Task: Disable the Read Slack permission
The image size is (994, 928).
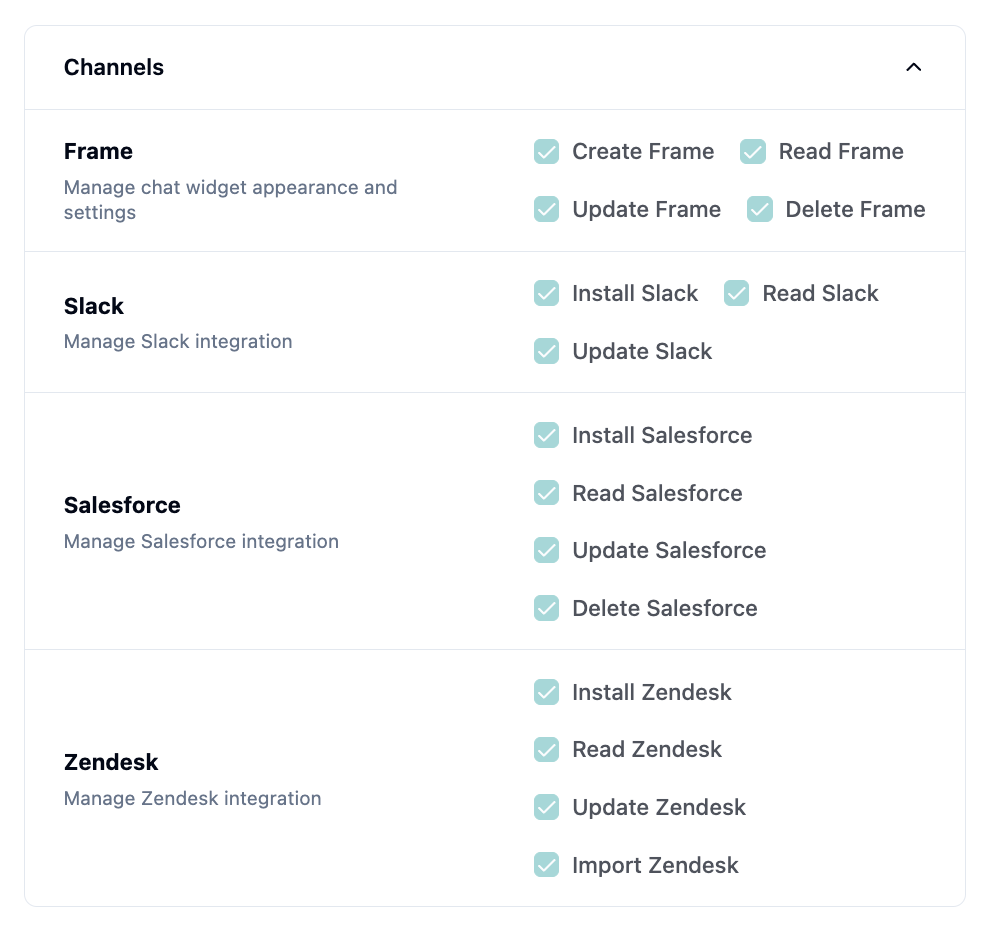Action: (736, 293)
